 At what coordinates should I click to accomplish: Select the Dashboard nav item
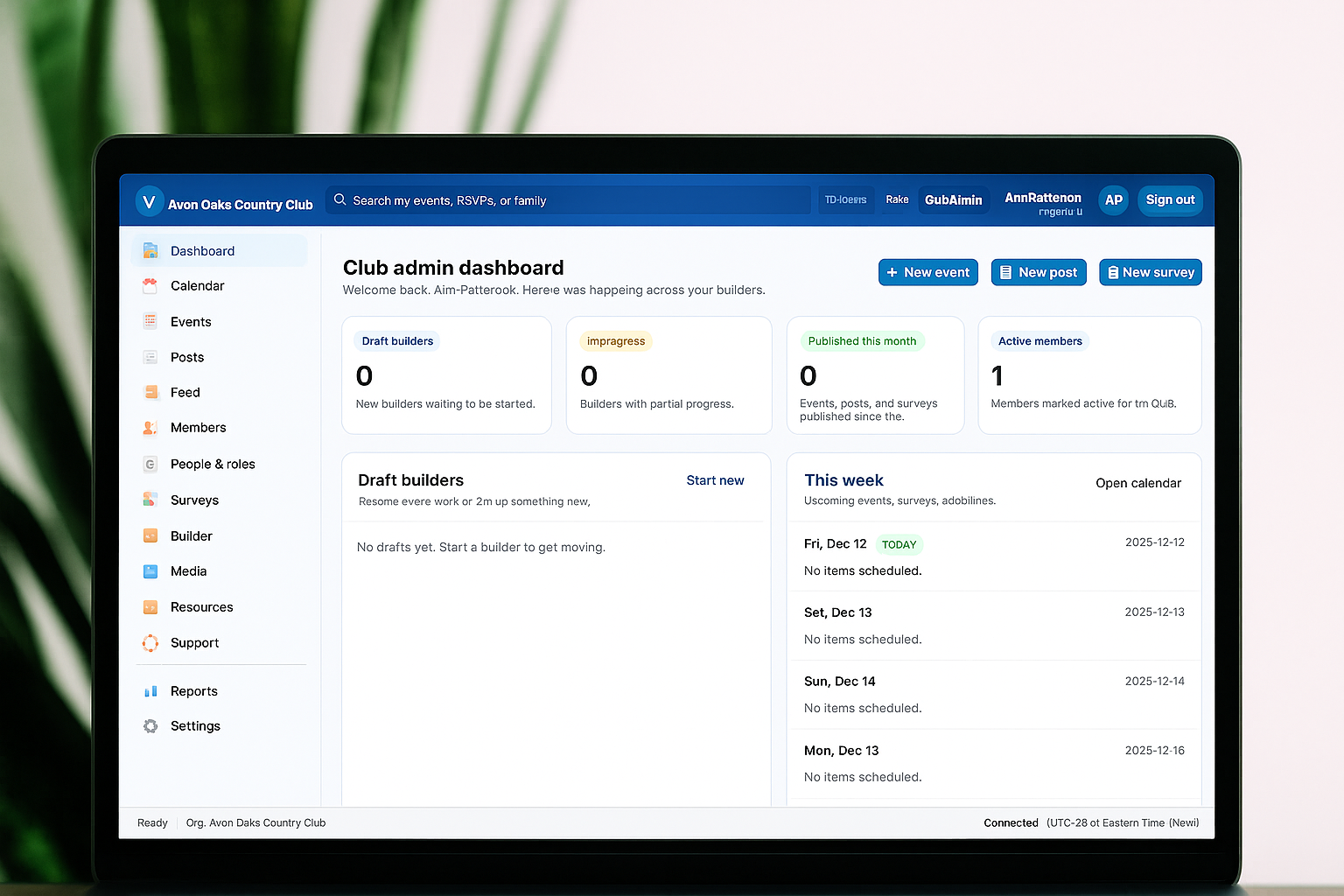(203, 250)
